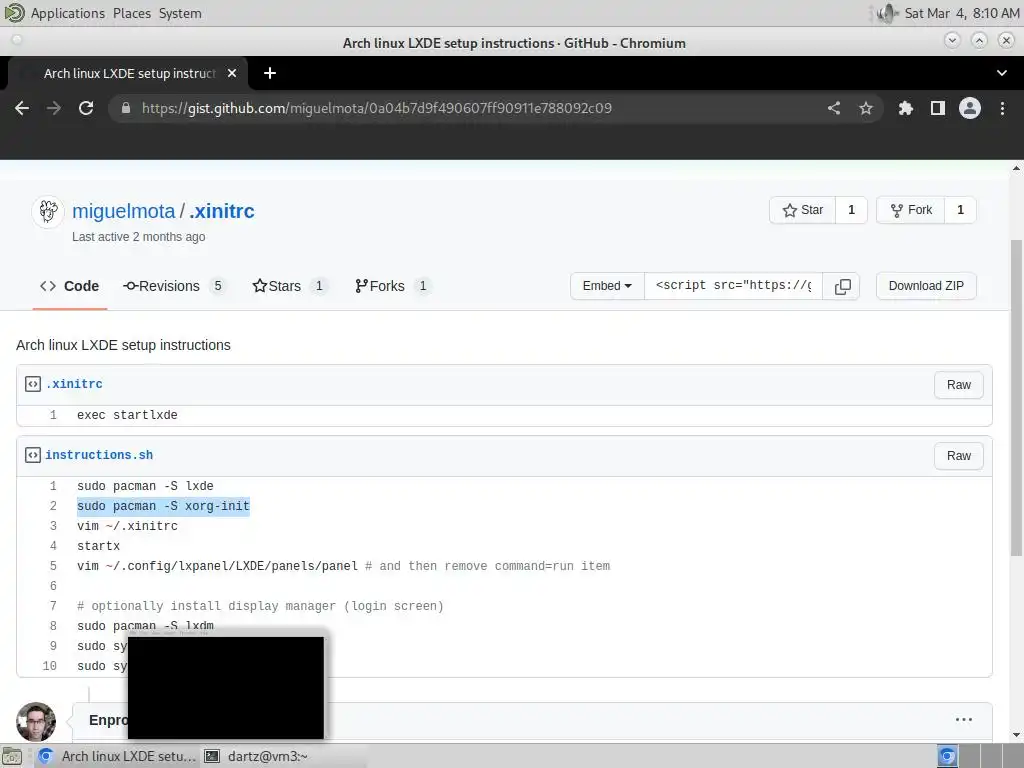1024x768 pixels.
Task: Click the 'optionally install display manager' comment
Action: click(261, 606)
